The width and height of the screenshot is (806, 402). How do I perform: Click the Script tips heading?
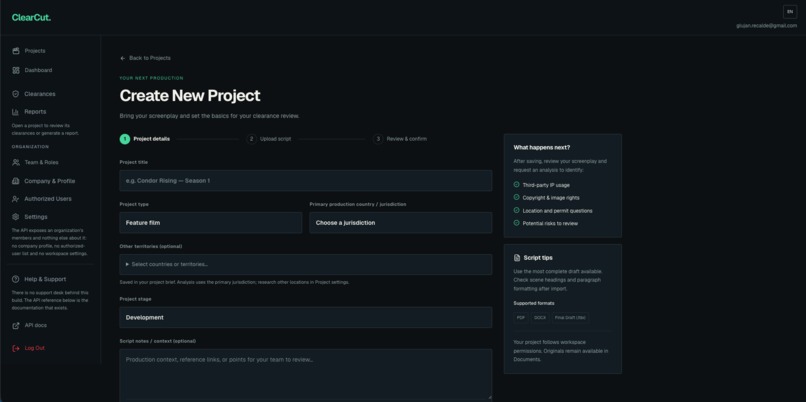[538, 258]
